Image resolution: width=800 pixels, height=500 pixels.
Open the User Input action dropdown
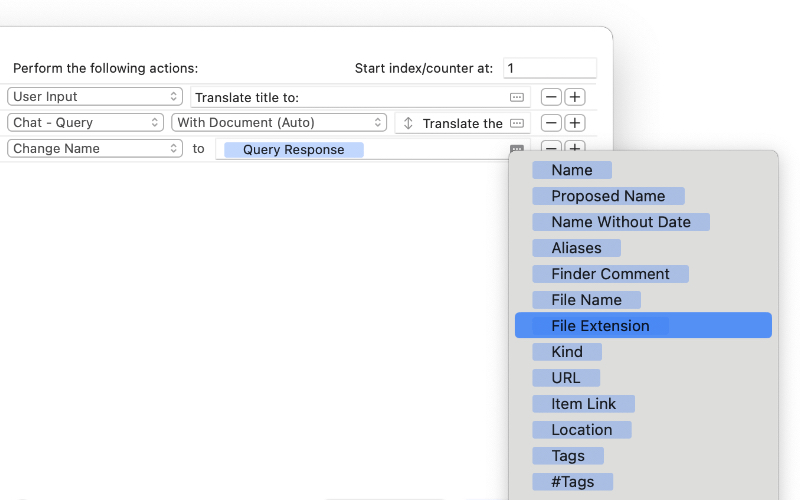point(94,97)
